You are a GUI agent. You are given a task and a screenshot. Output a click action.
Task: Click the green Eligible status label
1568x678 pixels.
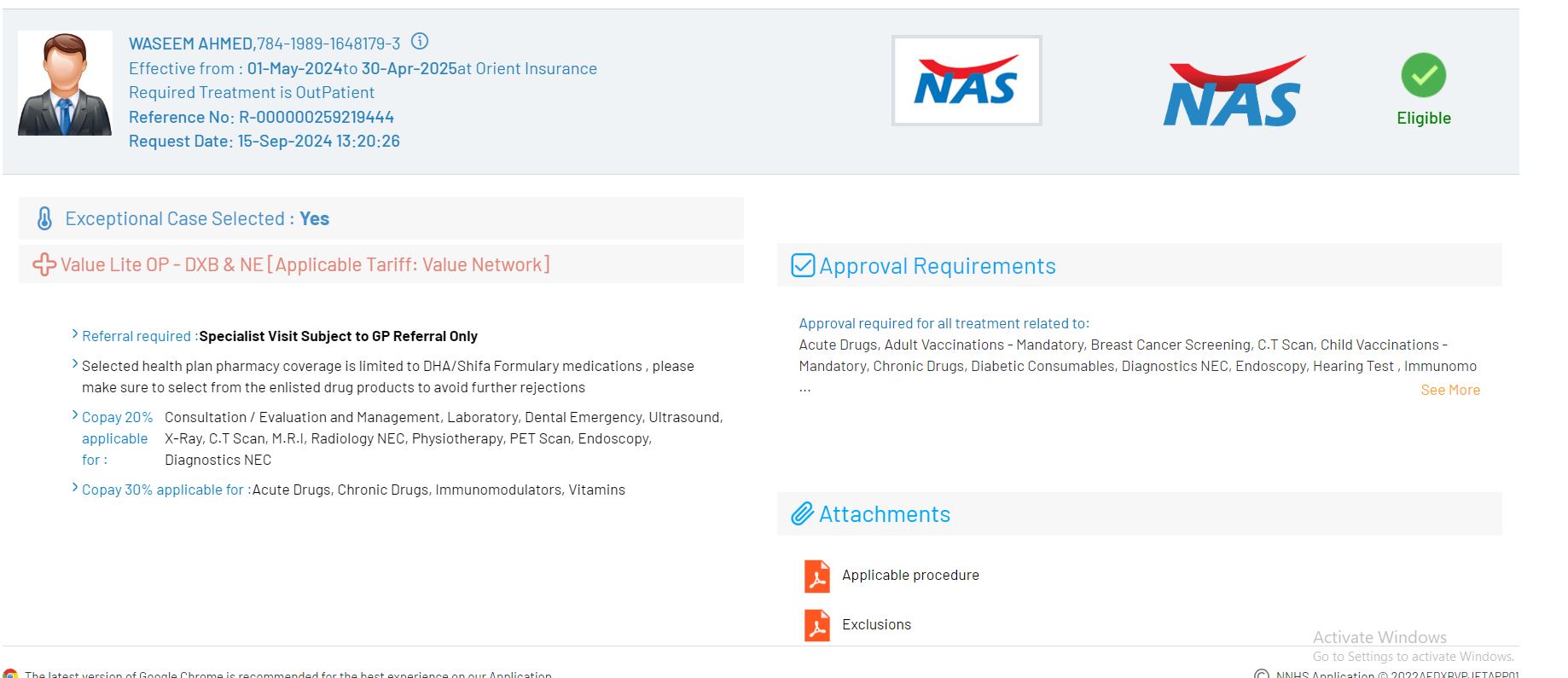pyautogui.click(x=1424, y=118)
